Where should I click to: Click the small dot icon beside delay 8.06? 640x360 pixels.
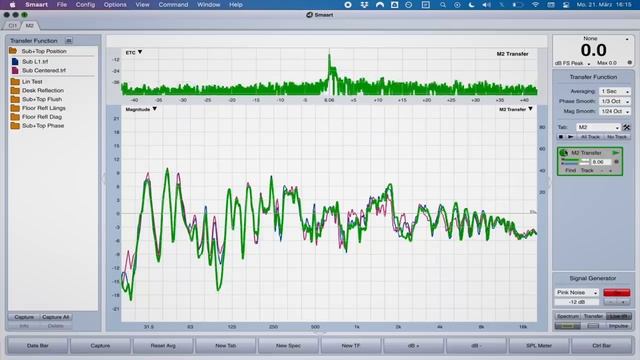616,162
